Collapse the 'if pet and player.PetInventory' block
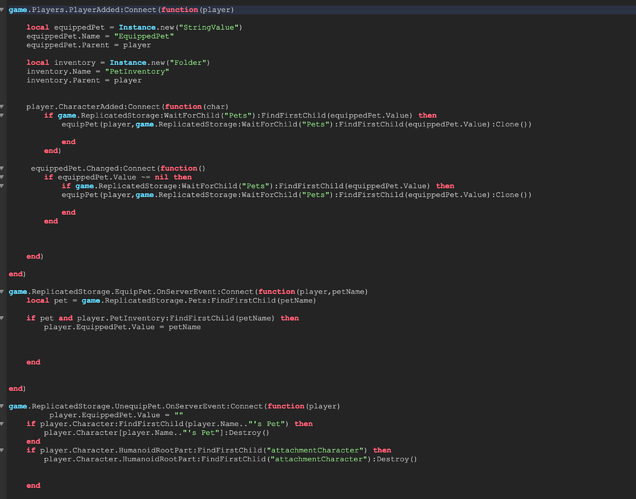636x499 pixels. click(3, 318)
